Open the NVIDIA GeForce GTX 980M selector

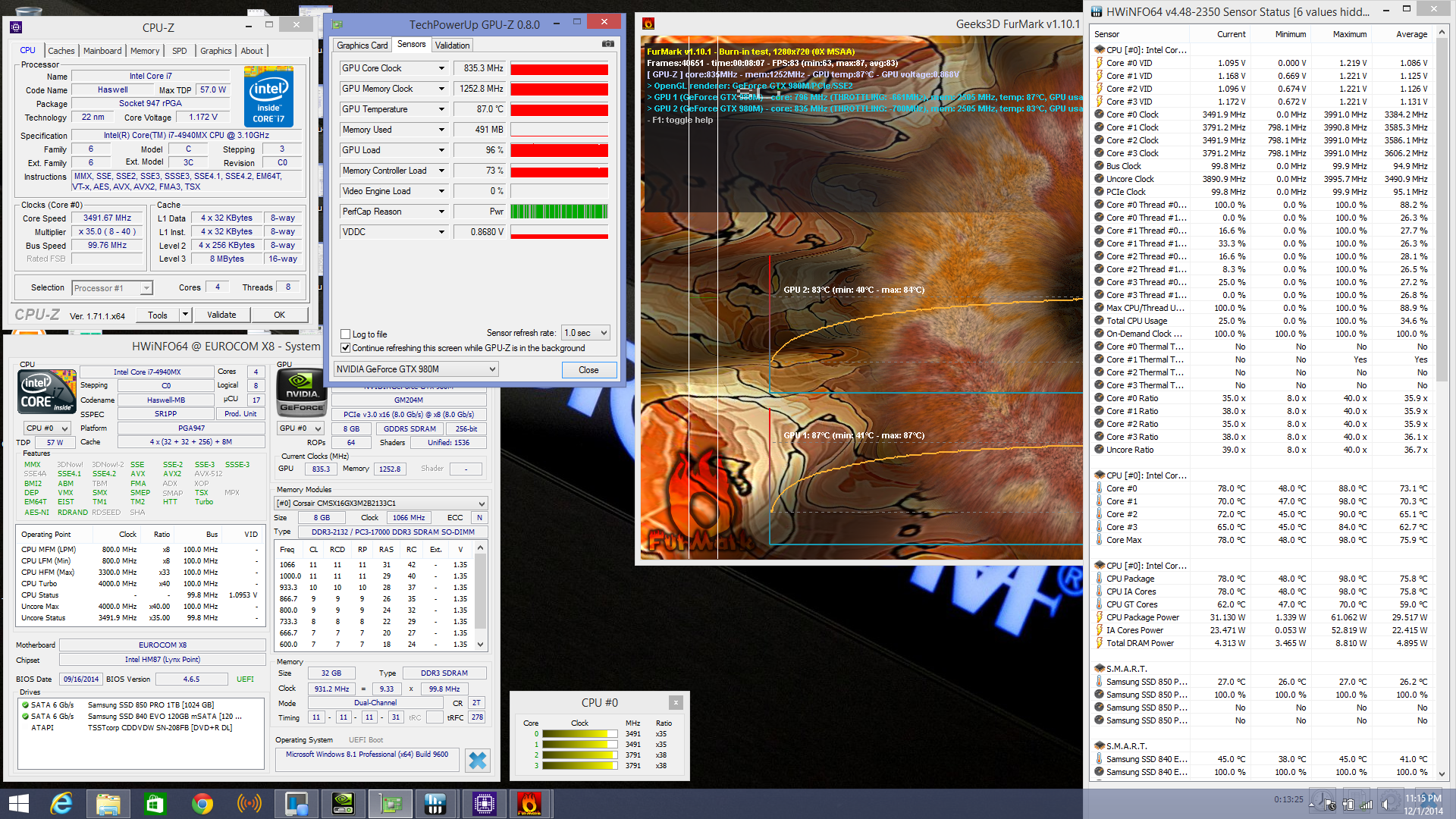point(416,369)
